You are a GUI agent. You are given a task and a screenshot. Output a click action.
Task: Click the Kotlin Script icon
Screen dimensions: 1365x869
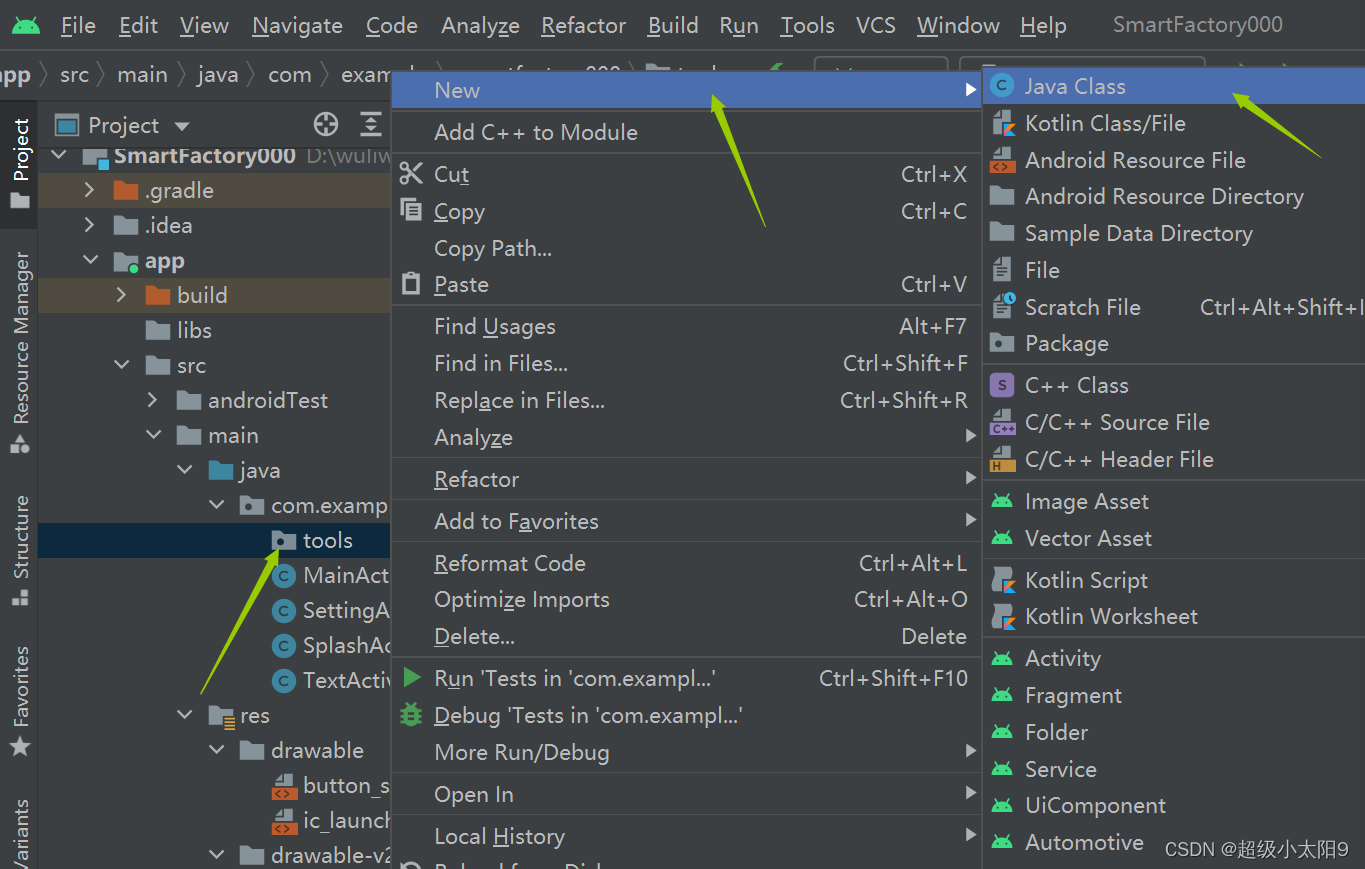tap(1002, 580)
